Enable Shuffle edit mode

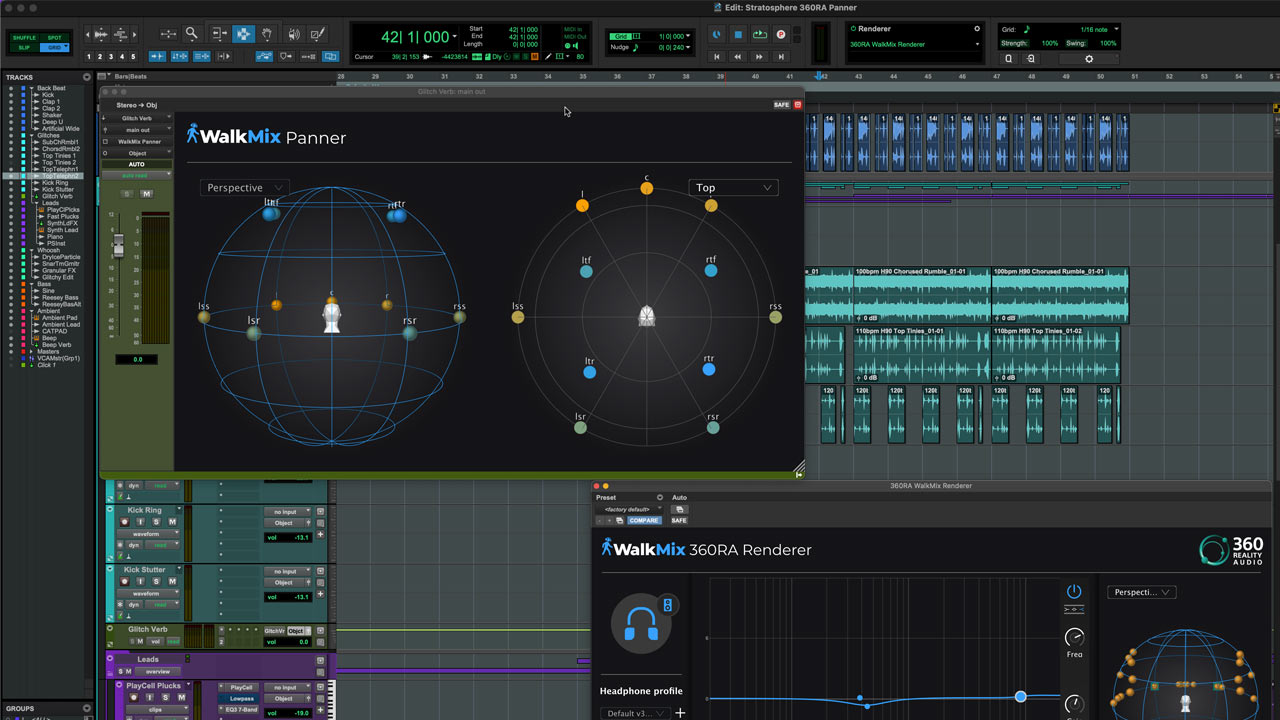tap(24, 37)
